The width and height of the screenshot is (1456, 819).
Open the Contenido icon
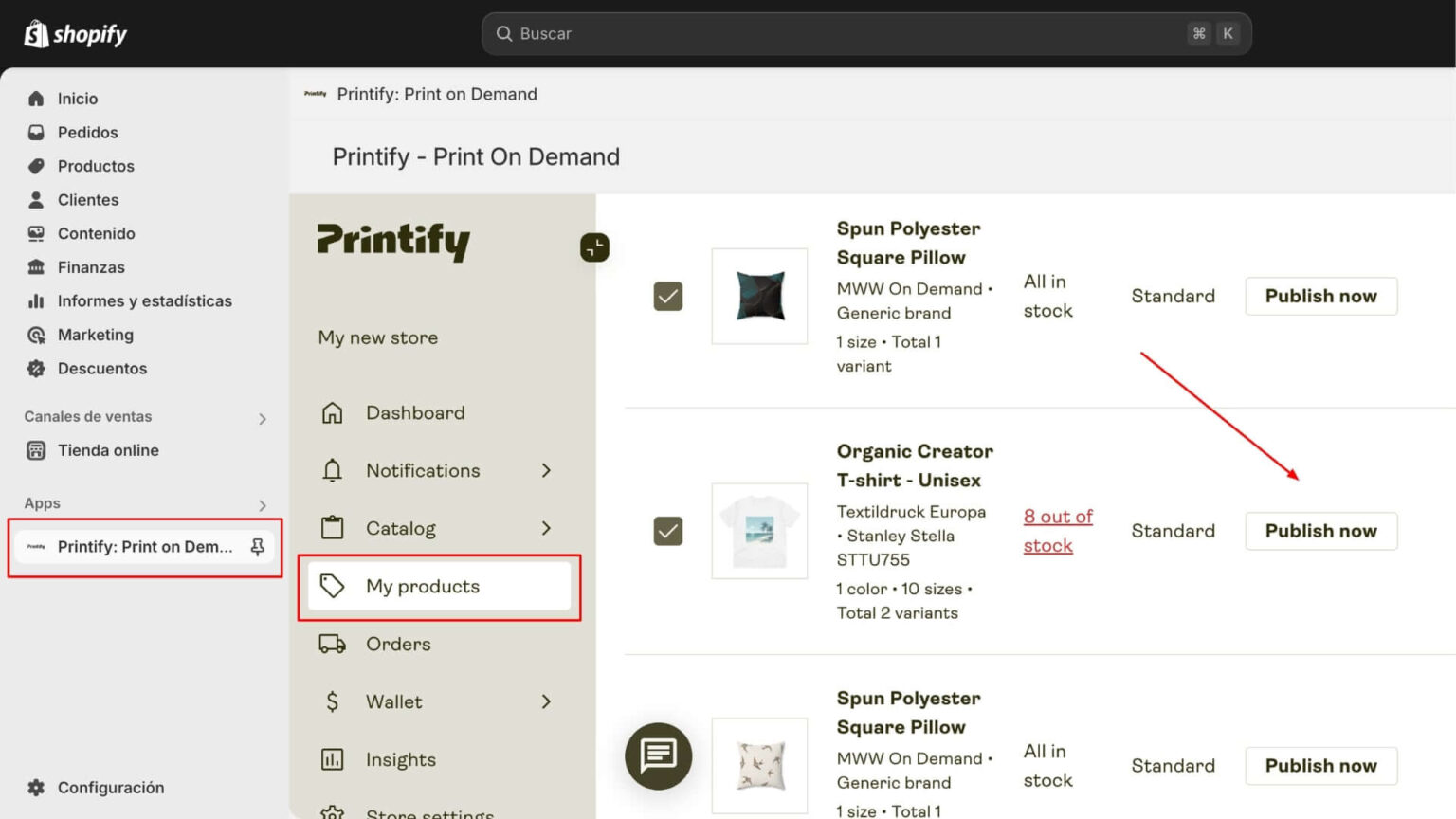point(36,233)
